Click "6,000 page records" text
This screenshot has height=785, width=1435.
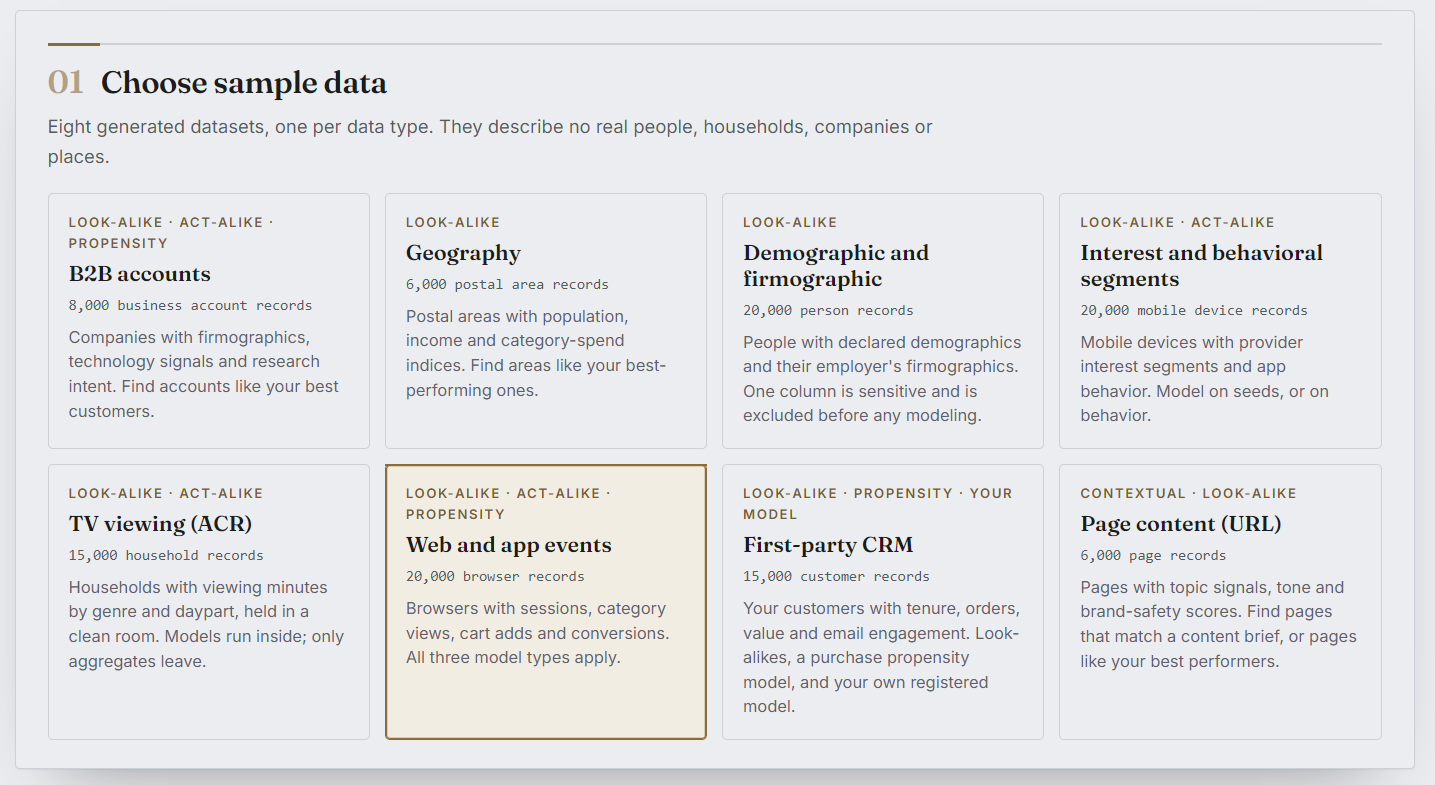click(x=1153, y=556)
